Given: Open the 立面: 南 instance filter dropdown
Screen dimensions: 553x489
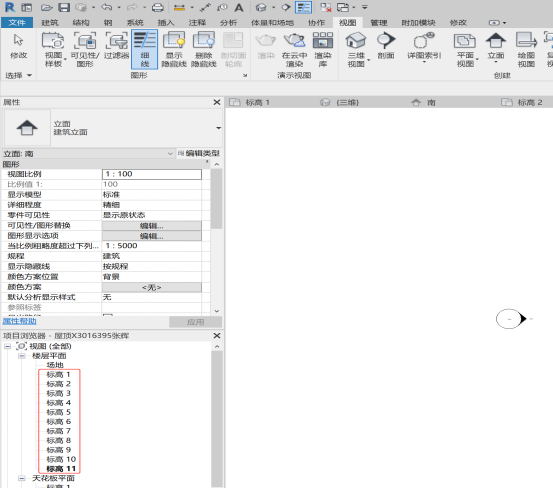Looking at the screenshot, I should [170, 154].
